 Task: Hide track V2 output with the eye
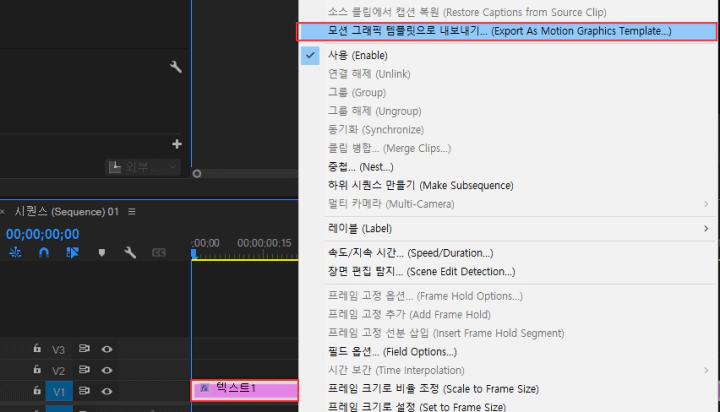coord(107,370)
